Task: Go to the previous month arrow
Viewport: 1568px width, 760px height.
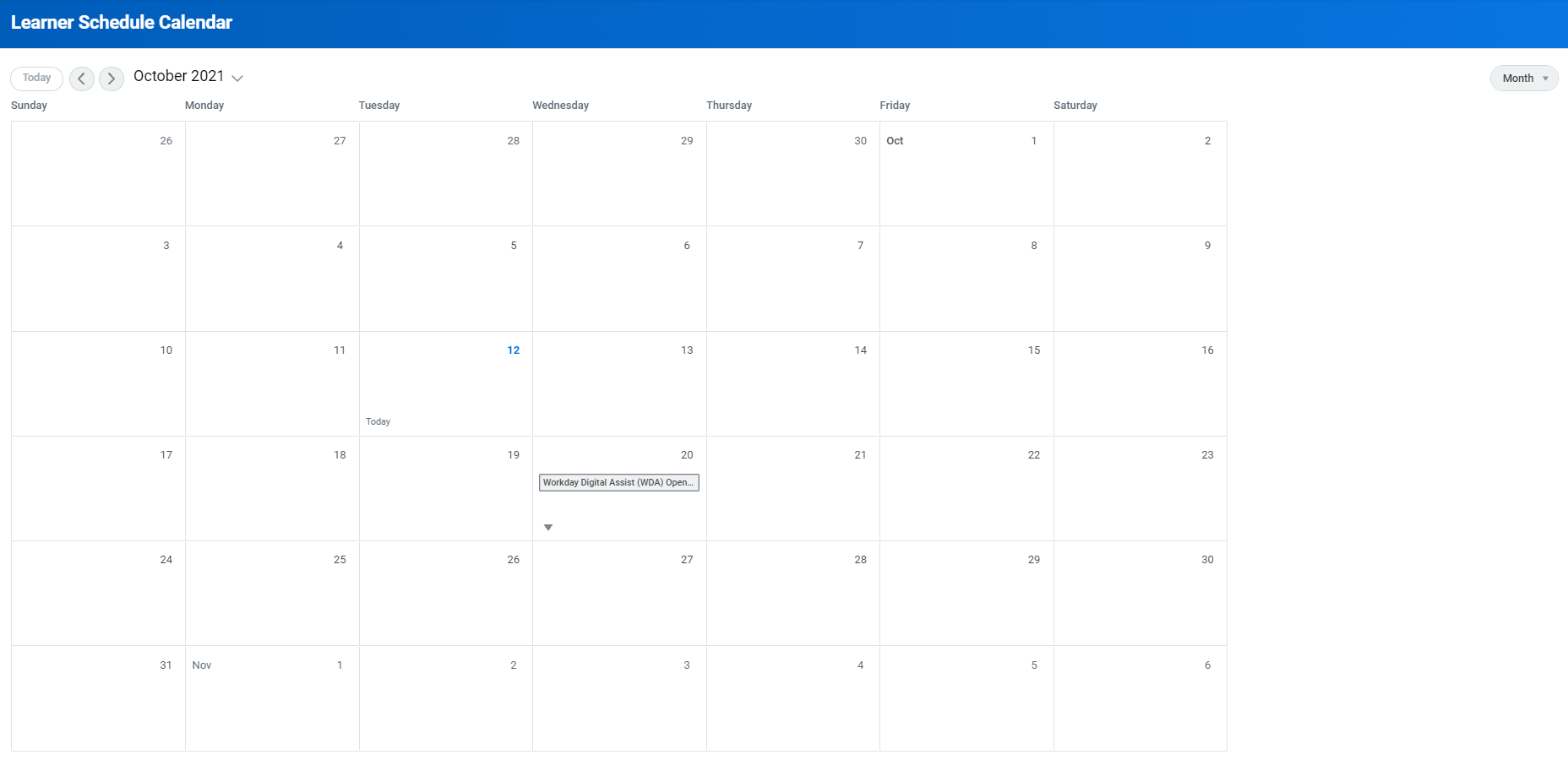Action: pos(82,79)
